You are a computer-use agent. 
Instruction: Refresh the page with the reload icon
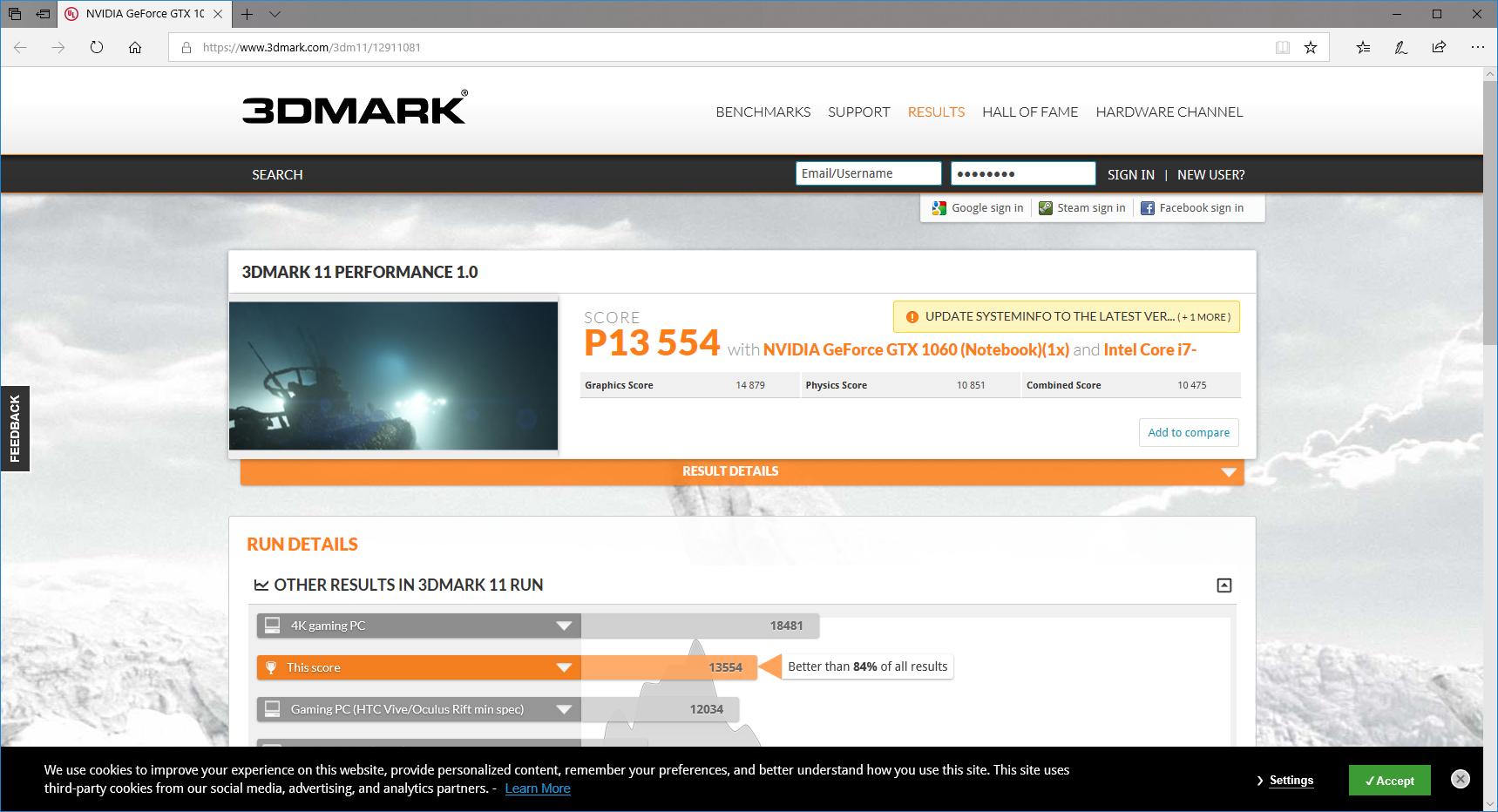tap(97, 47)
